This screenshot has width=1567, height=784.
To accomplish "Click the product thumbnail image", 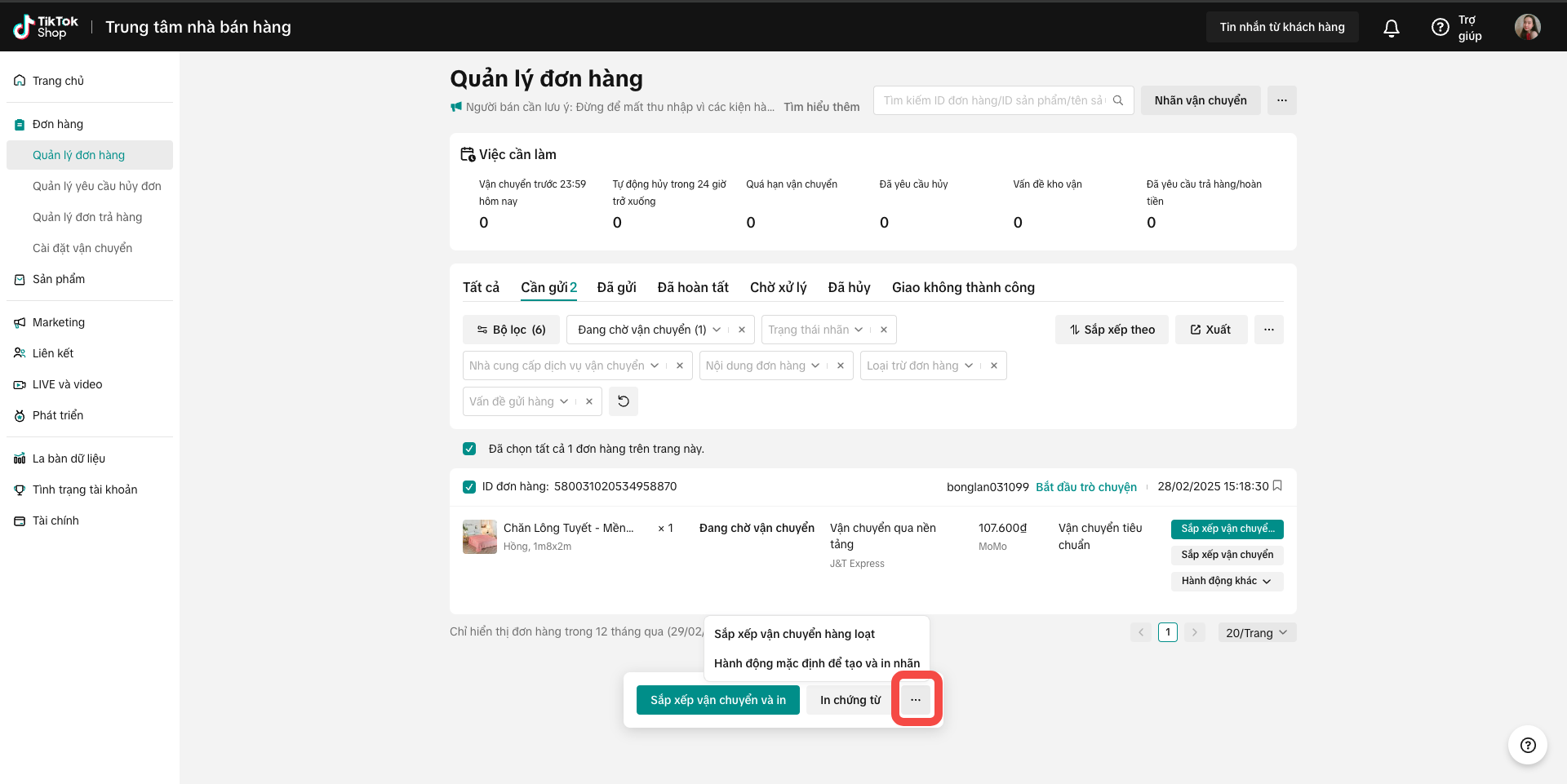I will click(x=480, y=537).
